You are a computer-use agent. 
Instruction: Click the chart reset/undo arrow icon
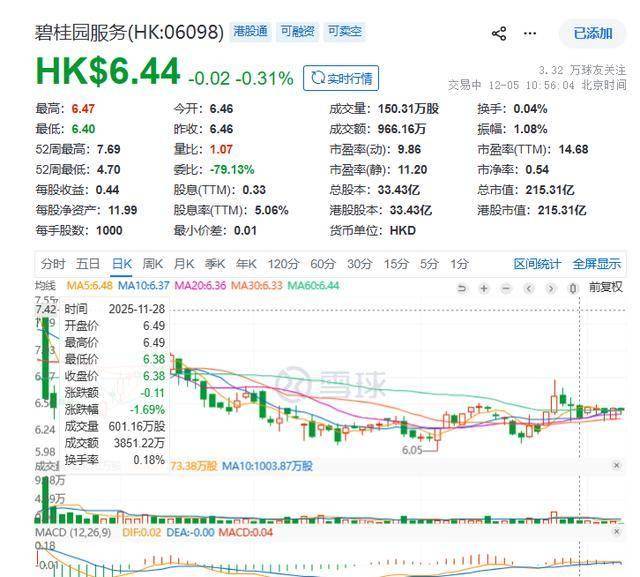tap(462, 288)
